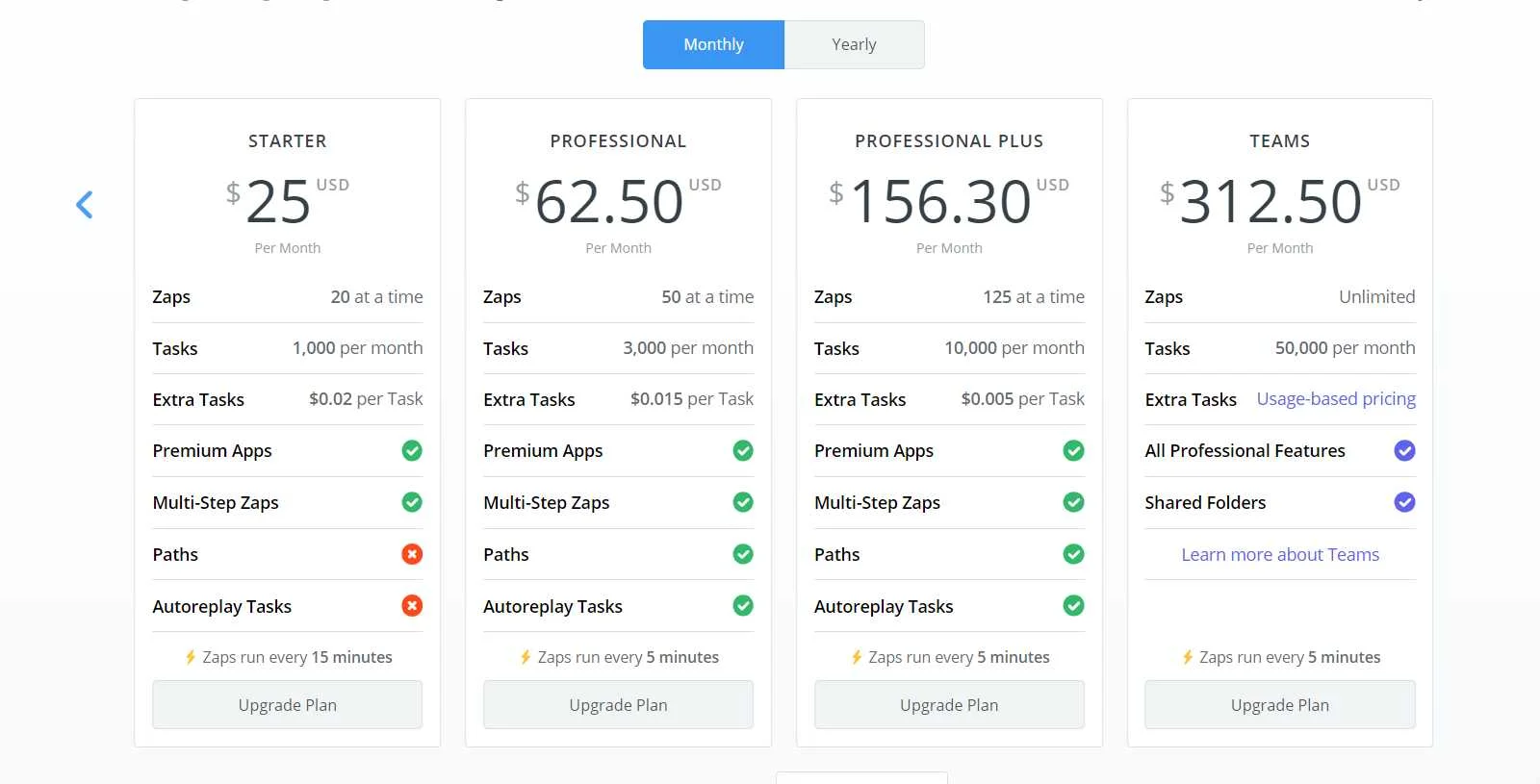The height and width of the screenshot is (784, 1540).
Task: Click Starter Multi-Step Zaps green checkmark
Action: [412, 502]
